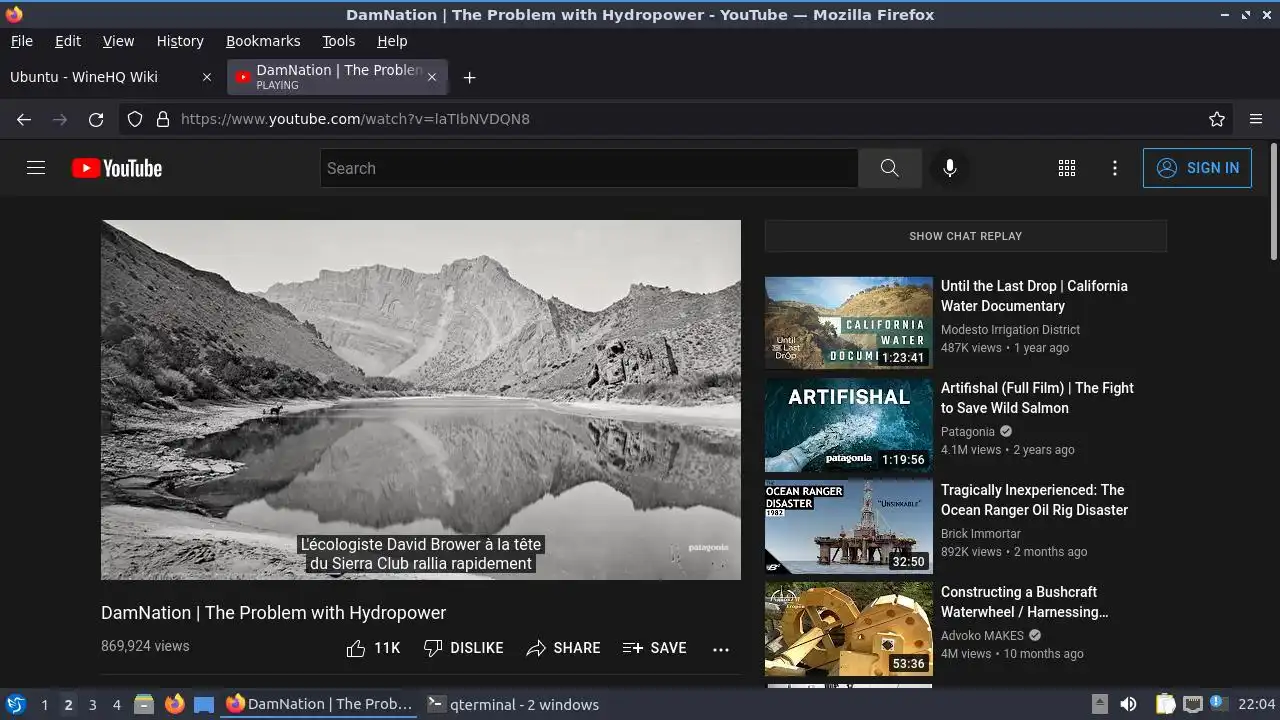Open update notification tray icon
This screenshot has width=1280, height=720.
pyautogui.click(x=1218, y=704)
